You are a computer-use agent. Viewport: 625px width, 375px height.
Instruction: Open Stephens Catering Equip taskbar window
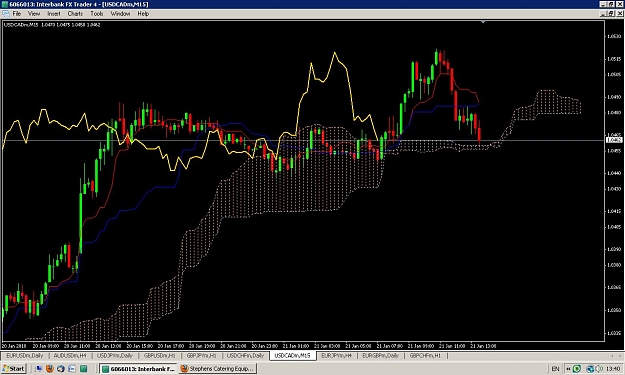218,369
